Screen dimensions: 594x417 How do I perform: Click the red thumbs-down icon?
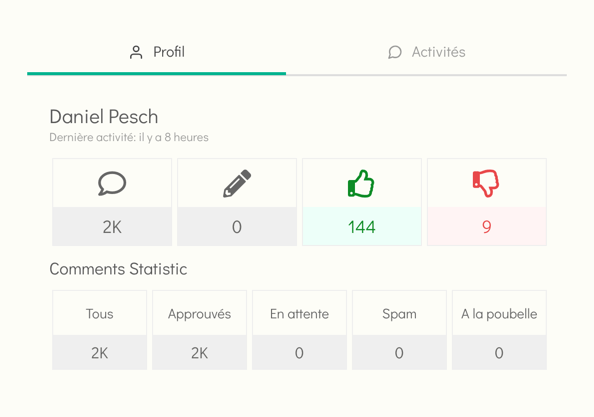[x=486, y=184]
